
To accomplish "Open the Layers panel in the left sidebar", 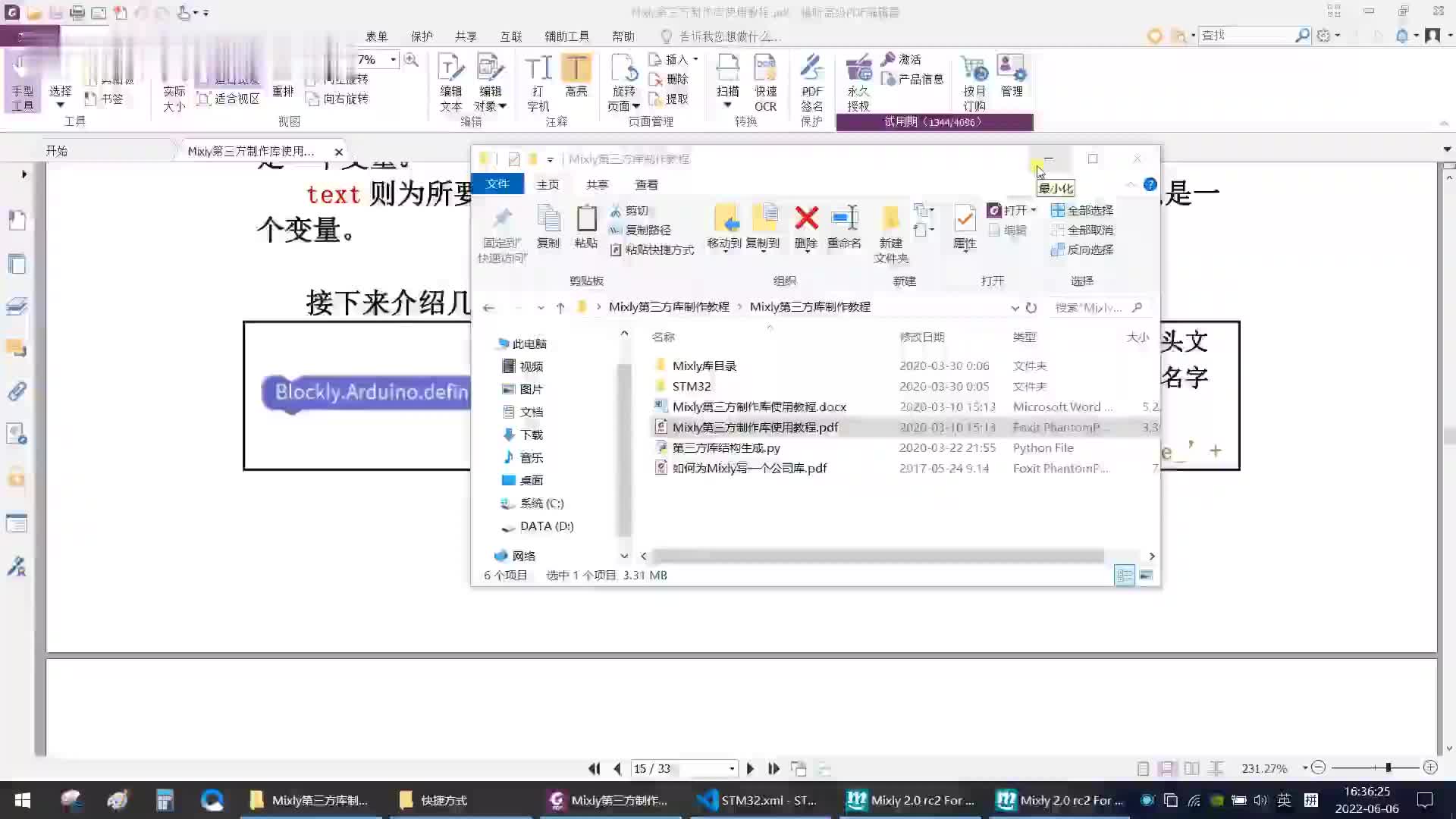I will pos(17,306).
